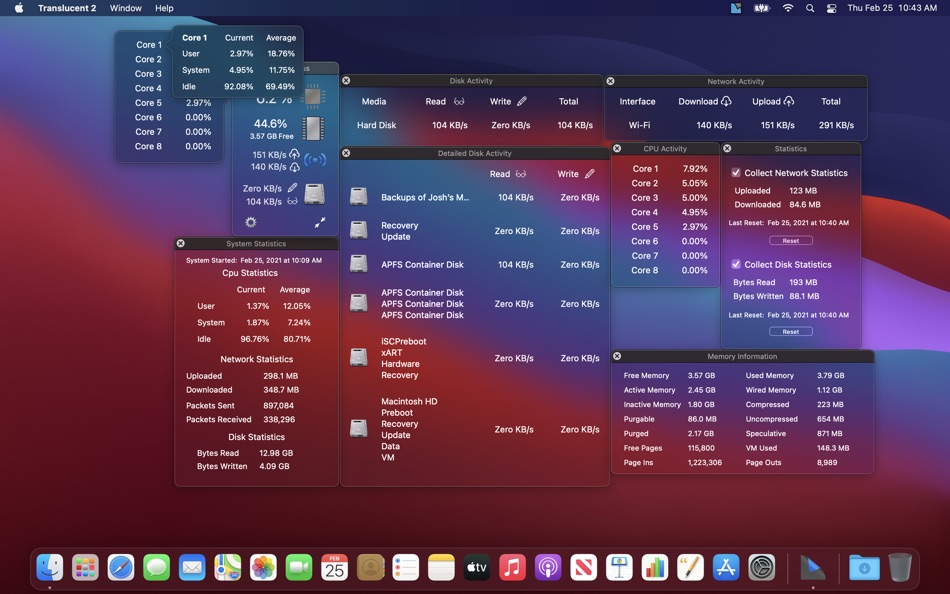Image resolution: width=950 pixels, height=594 pixels.
Task: Click the pencil icon in Disk Activity Write header
Action: pos(522,101)
